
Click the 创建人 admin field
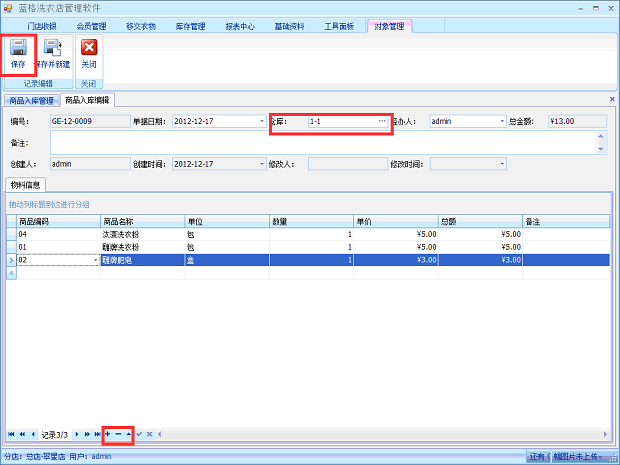coord(90,164)
